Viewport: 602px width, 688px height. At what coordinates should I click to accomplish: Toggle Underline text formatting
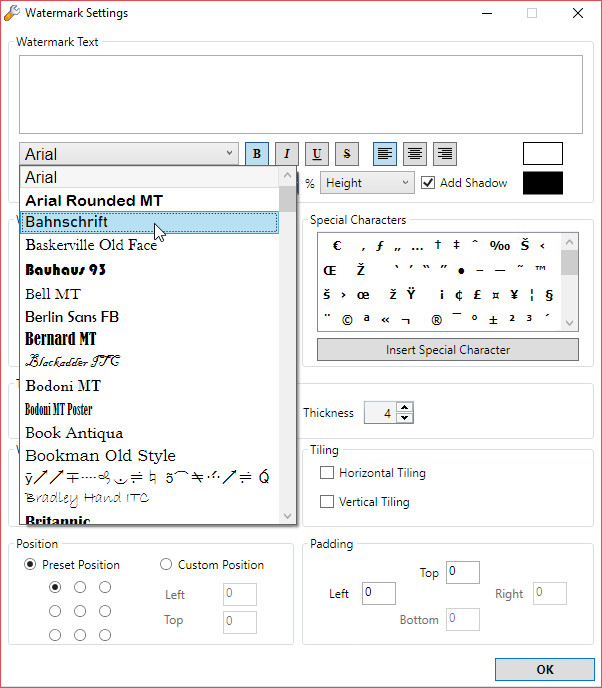pos(316,153)
